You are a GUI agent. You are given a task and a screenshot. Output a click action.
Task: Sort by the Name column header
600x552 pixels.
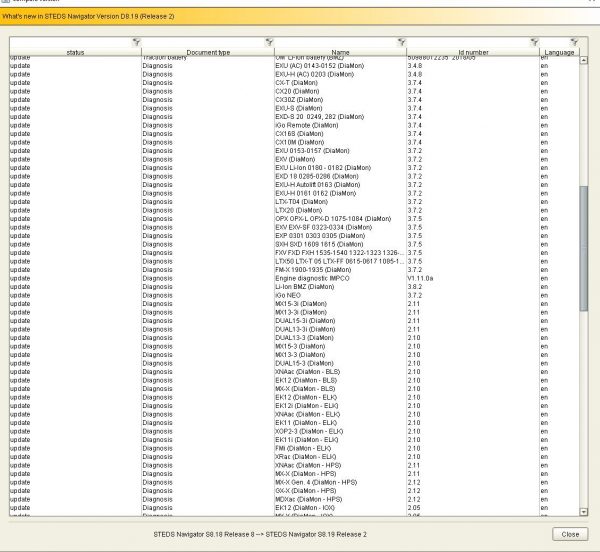(341, 52)
